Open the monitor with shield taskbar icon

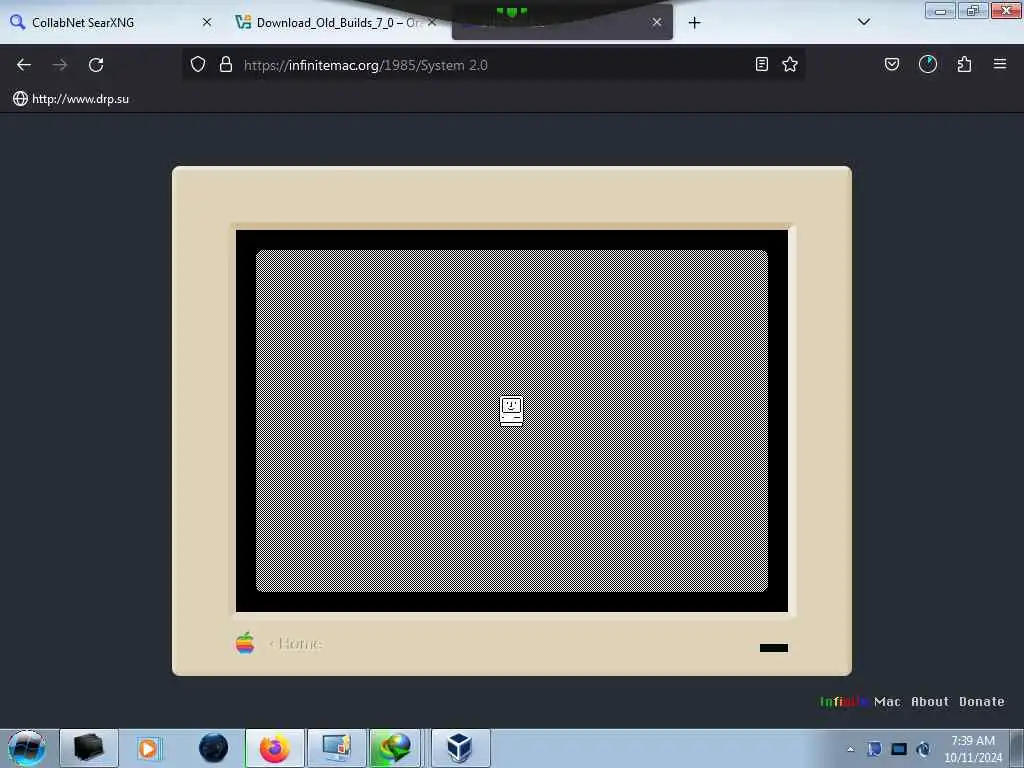pyautogui.click(x=337, y=748)
